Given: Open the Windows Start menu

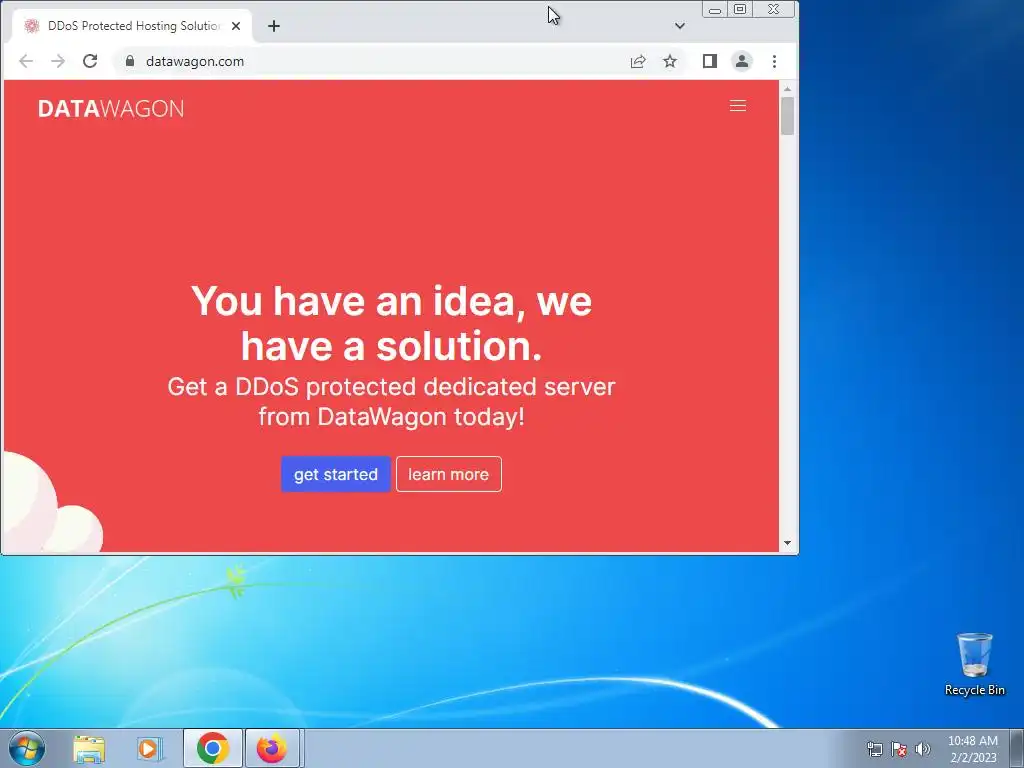Looking at the screenshot, I should 27,748.
